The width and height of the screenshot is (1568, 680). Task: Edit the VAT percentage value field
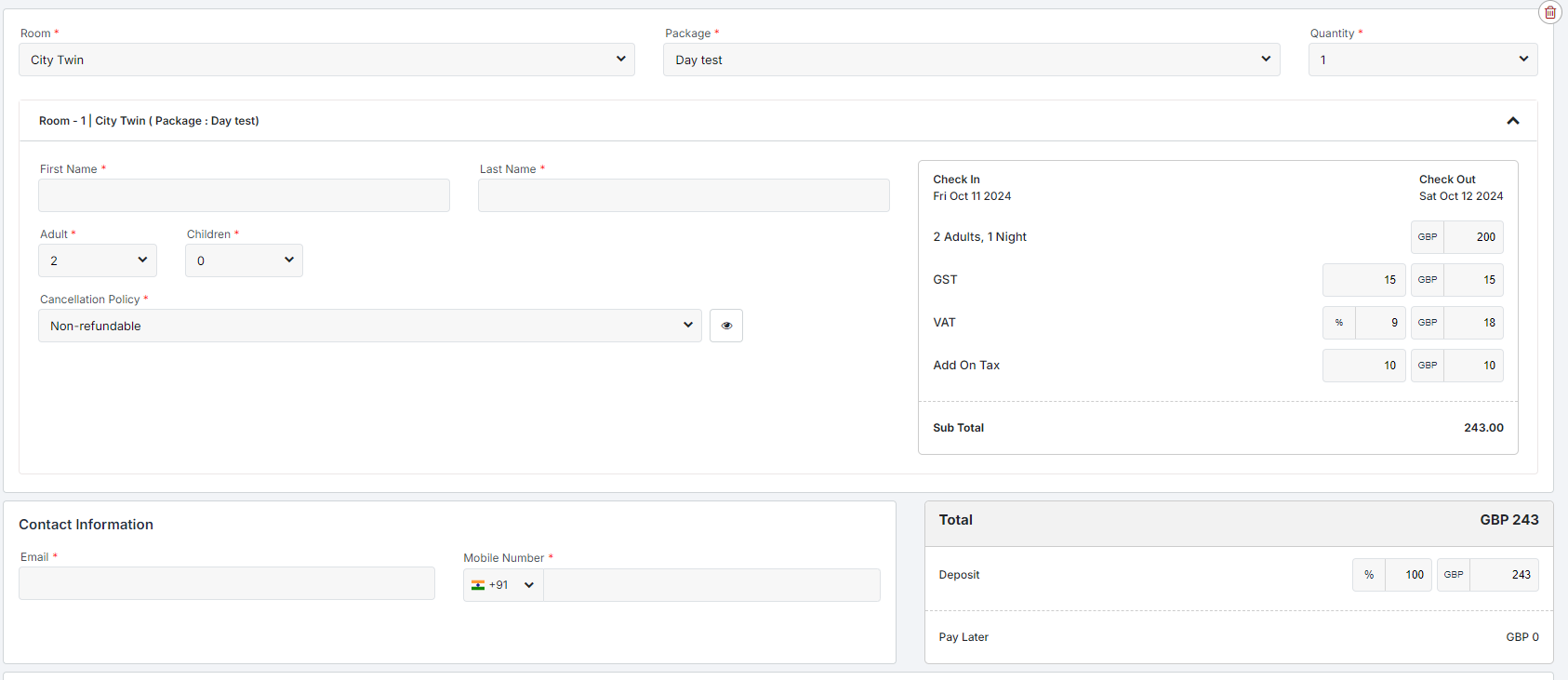click(1380, 323)
